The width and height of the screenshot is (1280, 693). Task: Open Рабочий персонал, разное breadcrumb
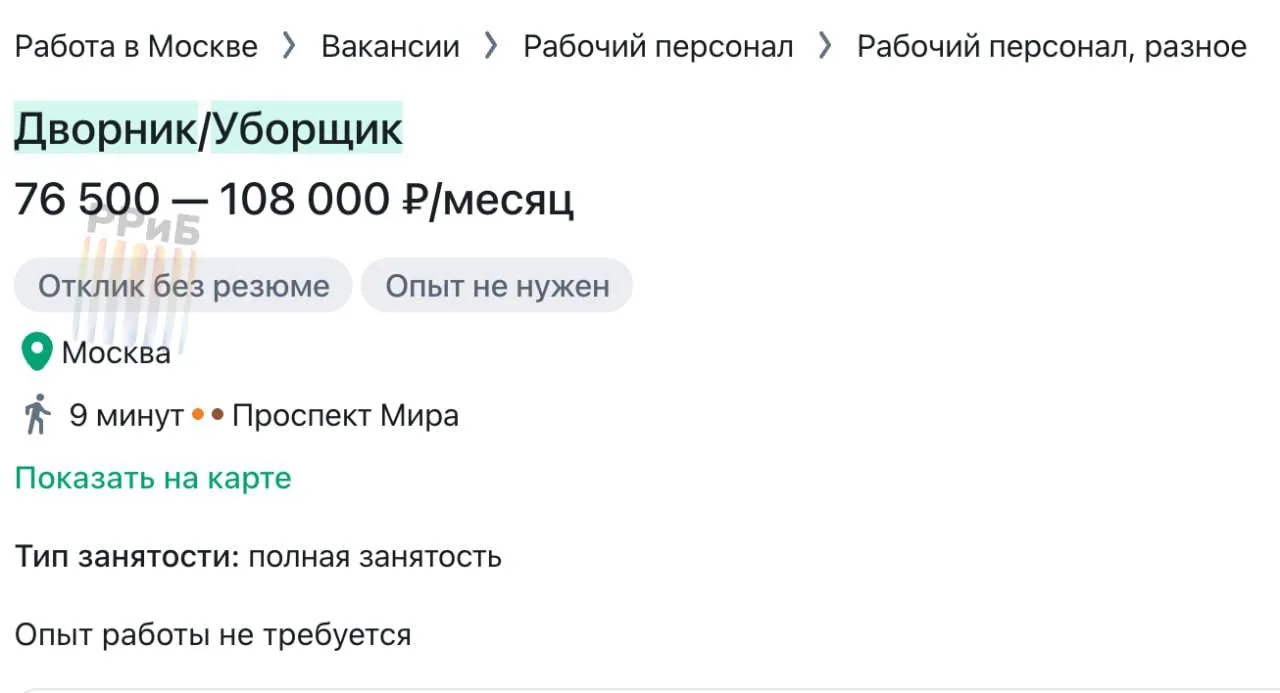coord(1052,46)
